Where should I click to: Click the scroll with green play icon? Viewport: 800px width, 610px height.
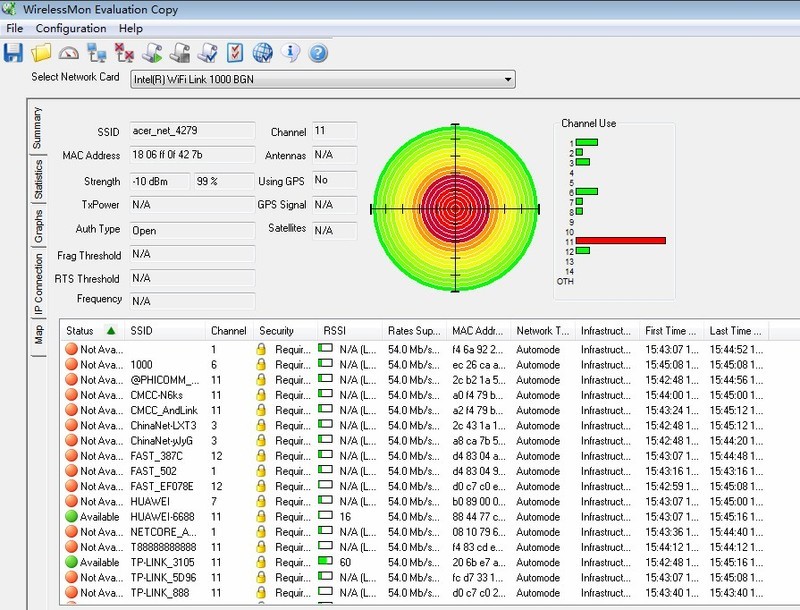click(153, 52)
